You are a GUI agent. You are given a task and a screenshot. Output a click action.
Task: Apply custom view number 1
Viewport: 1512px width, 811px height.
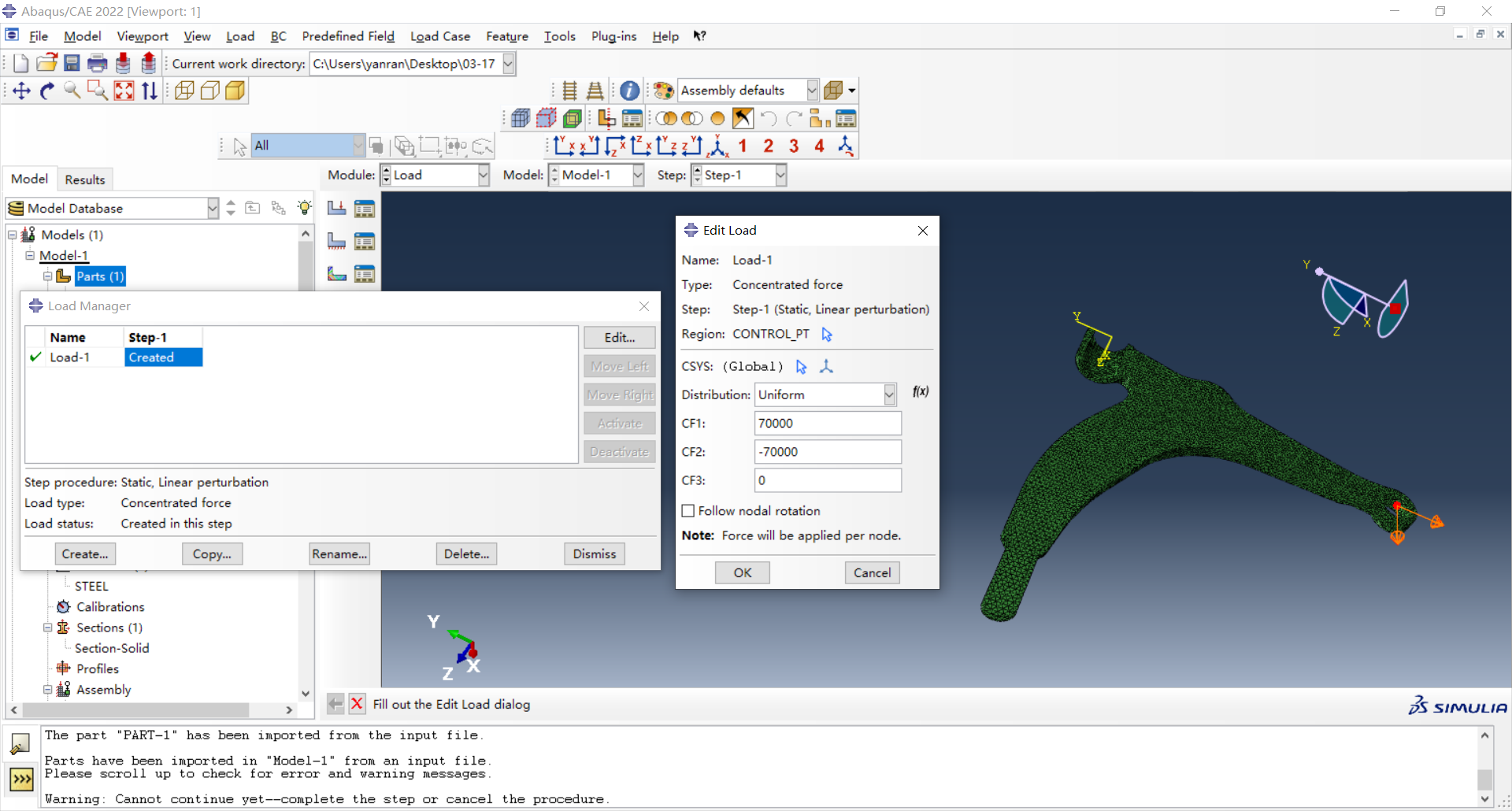(743, 146)
